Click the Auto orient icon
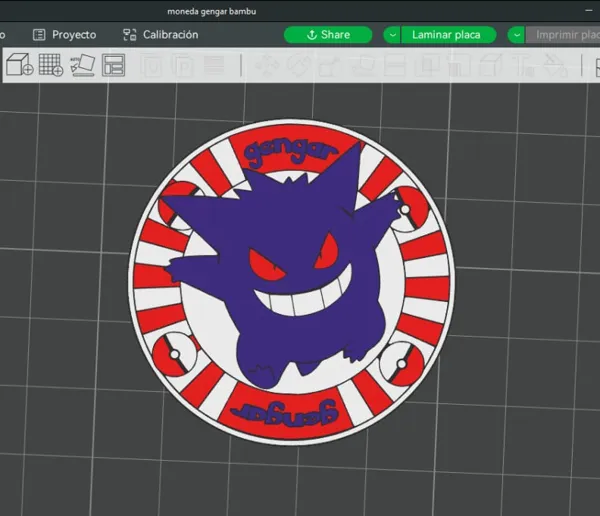 click(x=83, y=64)
